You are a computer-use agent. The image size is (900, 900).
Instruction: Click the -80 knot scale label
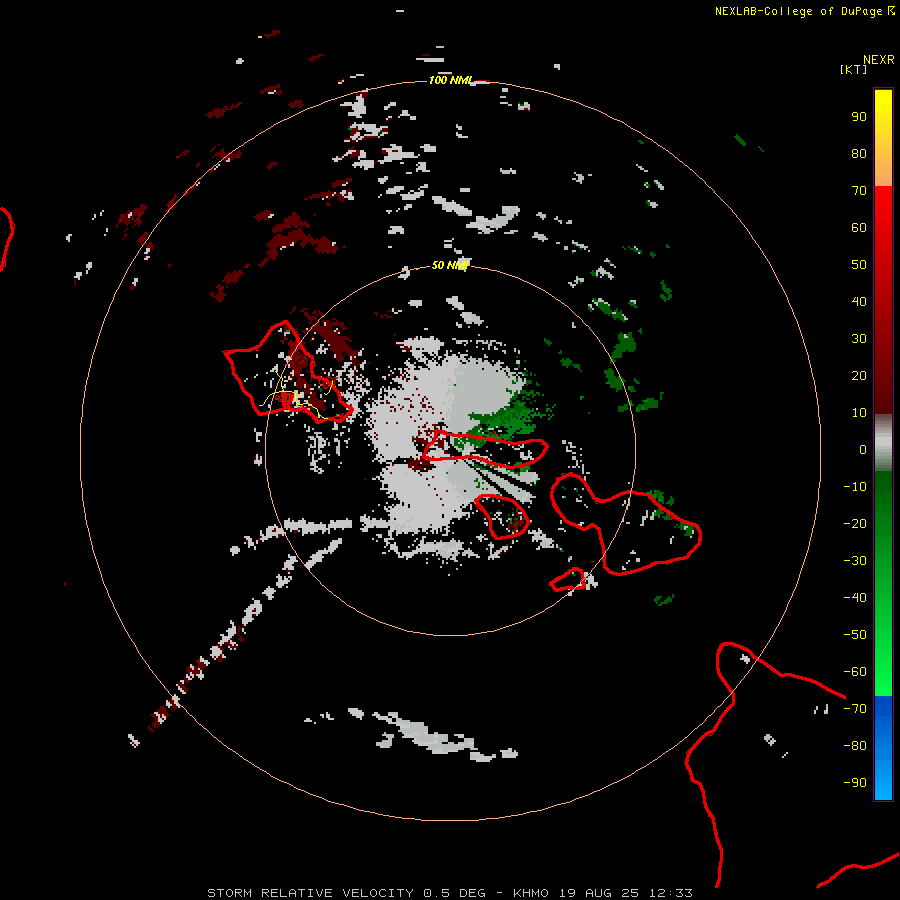(x=855, y=746)
